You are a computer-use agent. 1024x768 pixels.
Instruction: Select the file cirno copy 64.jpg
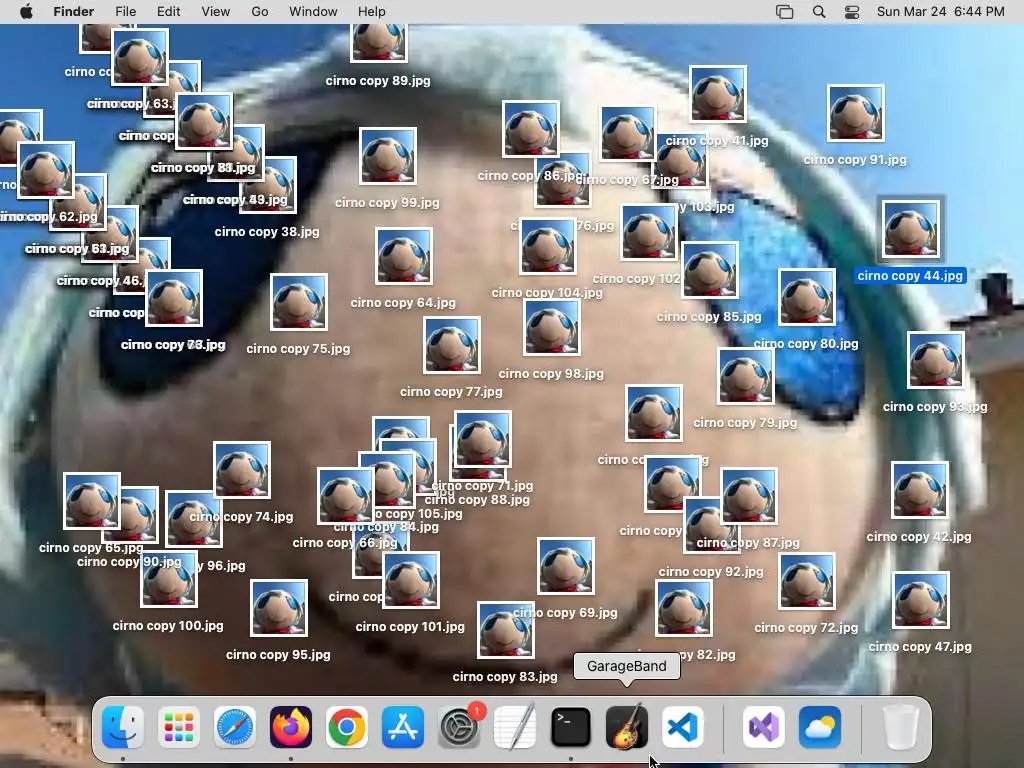point(404,256)
